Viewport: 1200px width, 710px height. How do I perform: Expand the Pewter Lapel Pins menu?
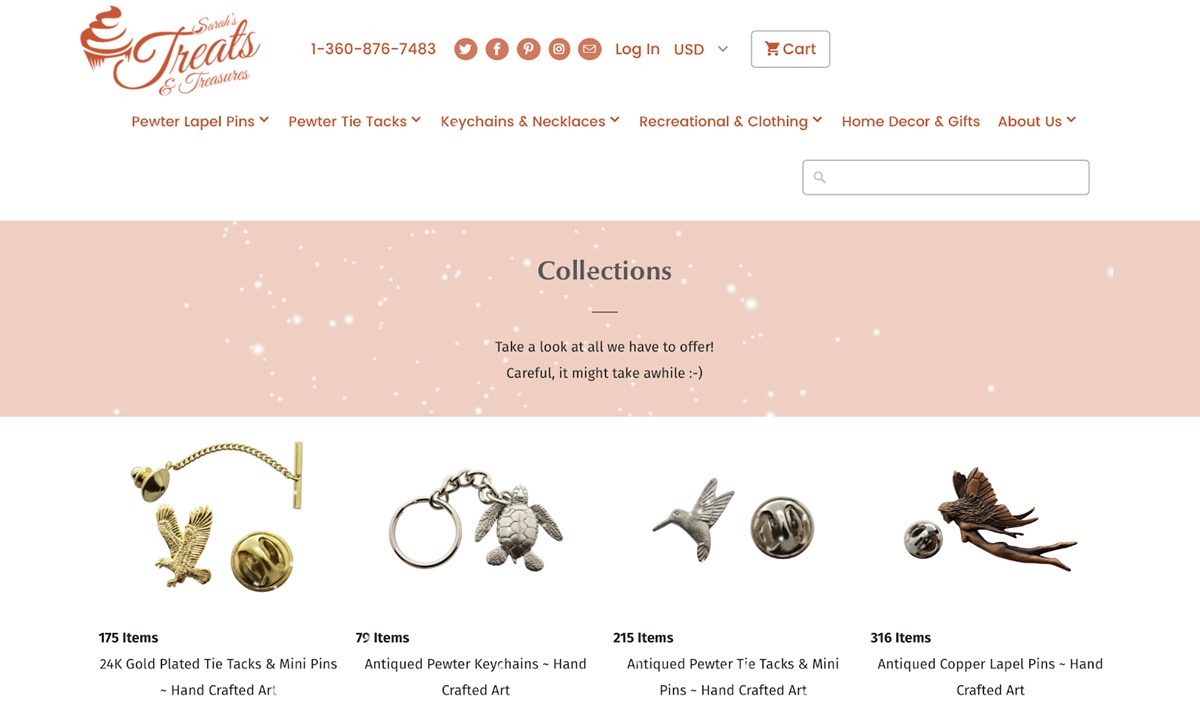(x=200, y=121)
